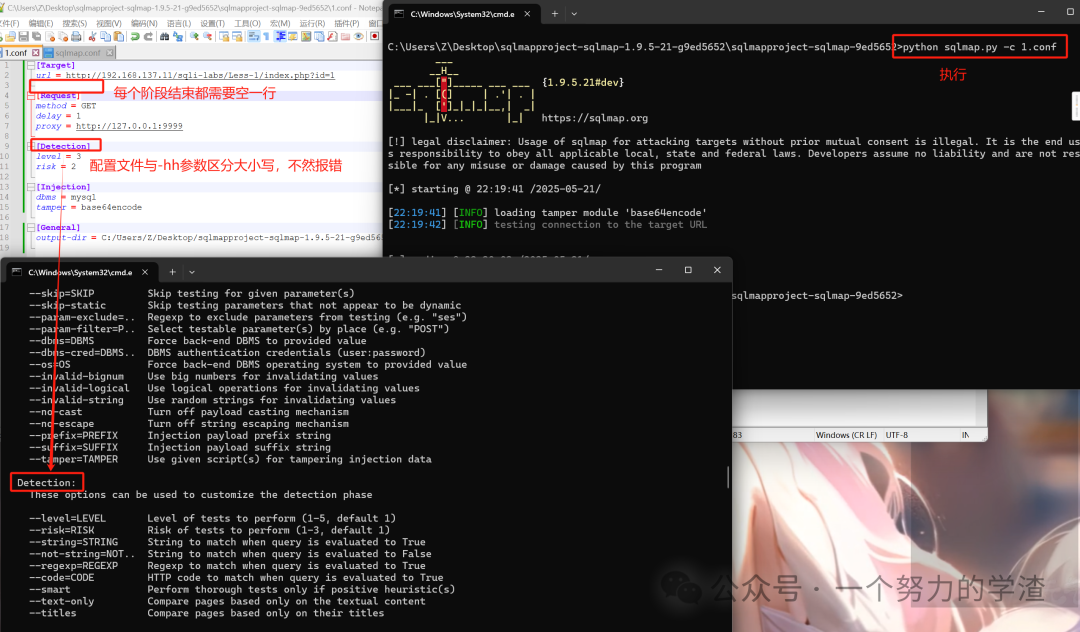Open the Document Map icon
Image resolution: width=1080 pixels, height=632 pixels.
click(x=306, y=36)
